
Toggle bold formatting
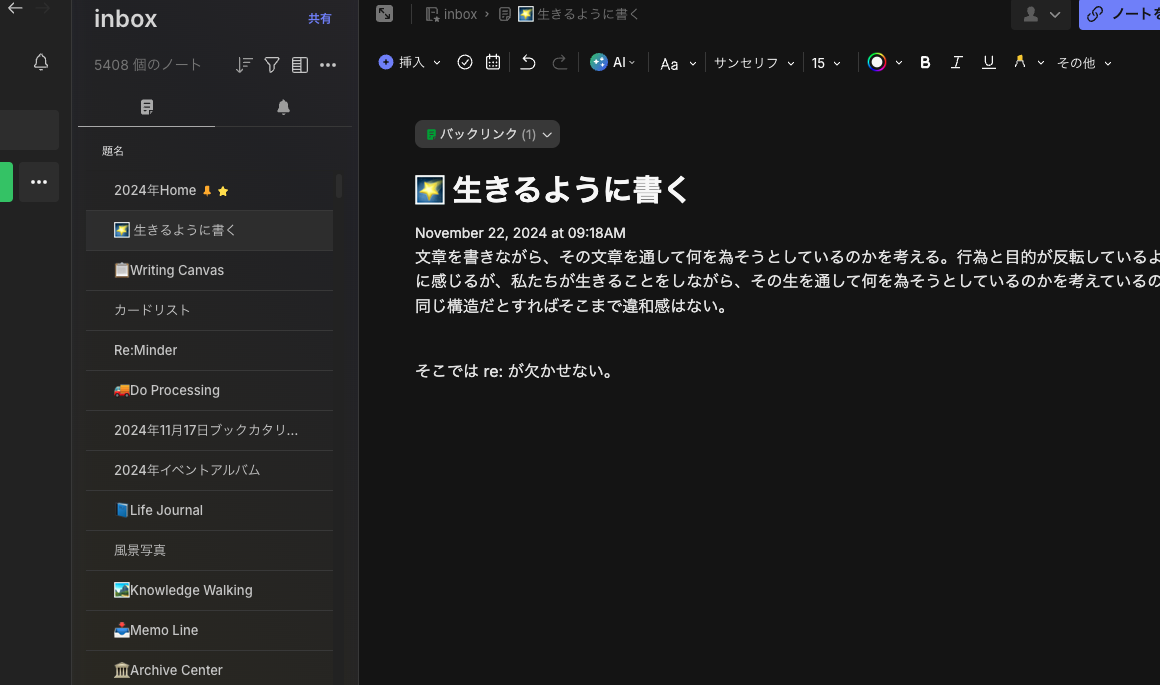[925, 62]
